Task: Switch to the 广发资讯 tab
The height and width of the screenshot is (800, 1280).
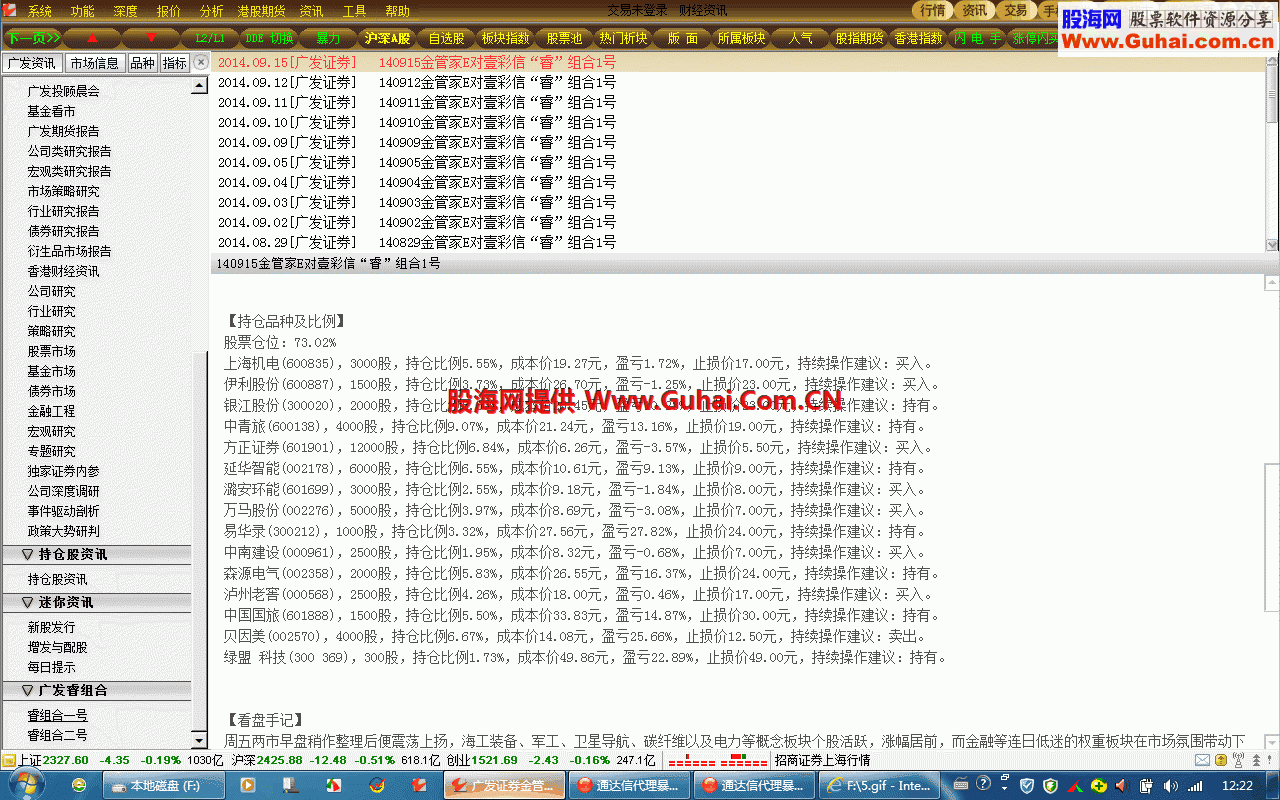Action: 32,62
